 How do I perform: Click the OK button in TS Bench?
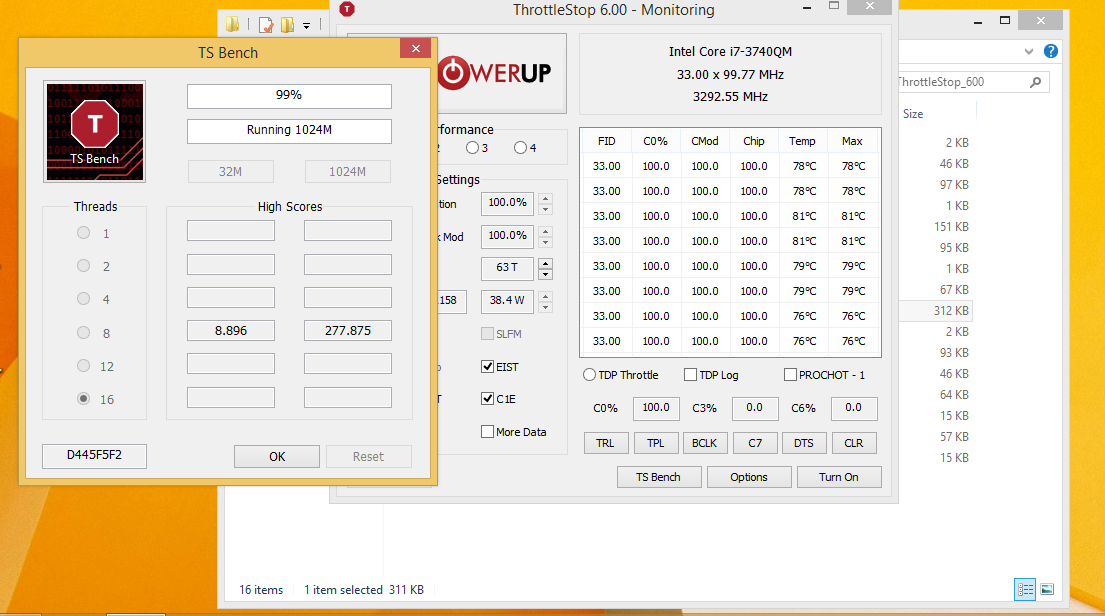[x=277, y=457]
